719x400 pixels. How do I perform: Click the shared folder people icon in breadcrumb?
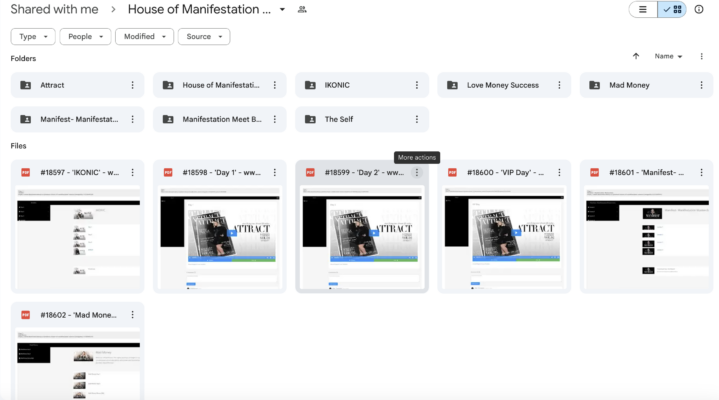click(x=302, y=9)
